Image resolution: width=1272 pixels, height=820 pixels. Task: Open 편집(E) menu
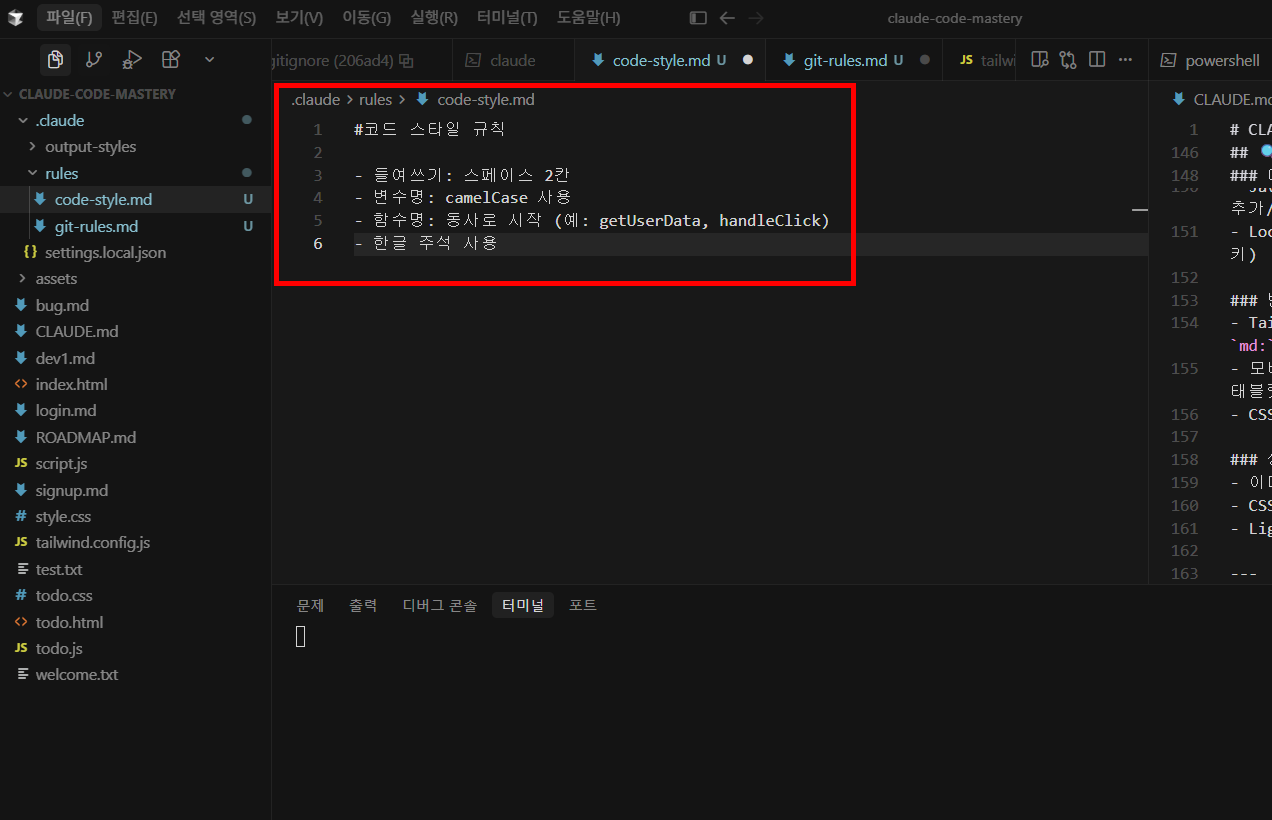pos(134,18)
